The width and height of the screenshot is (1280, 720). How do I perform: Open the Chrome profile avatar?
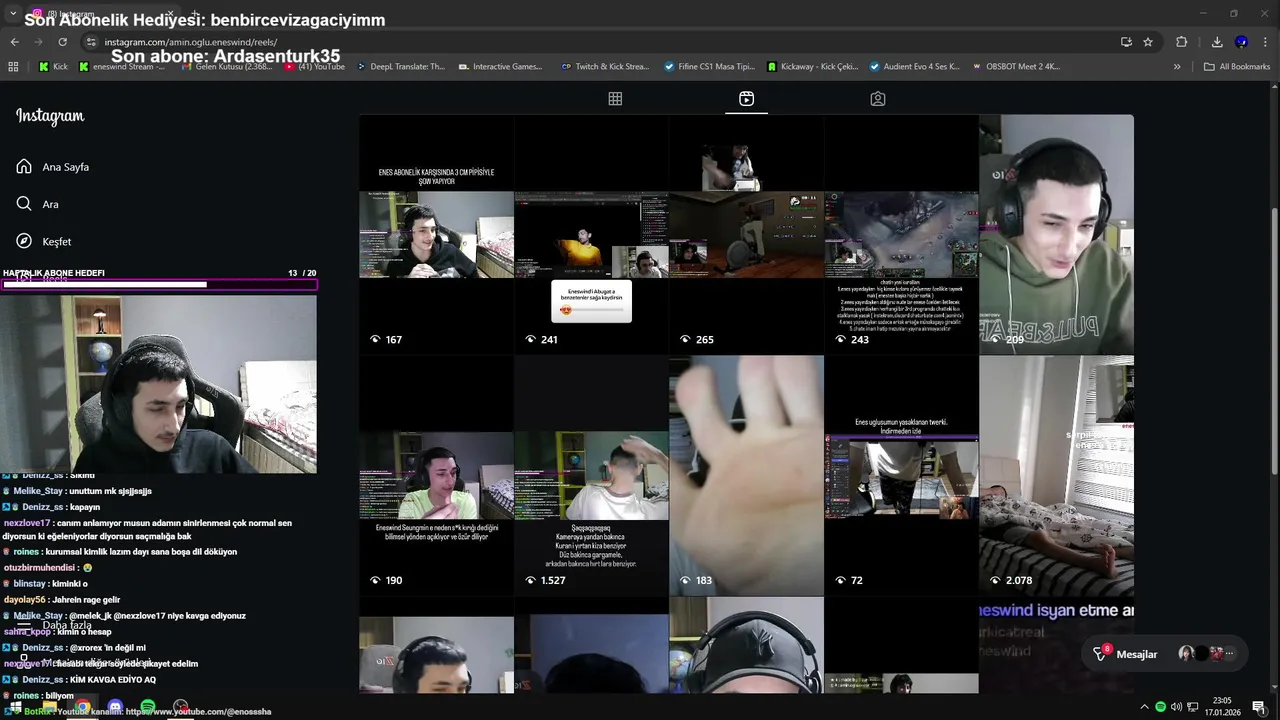click(x=1241, y=42)
